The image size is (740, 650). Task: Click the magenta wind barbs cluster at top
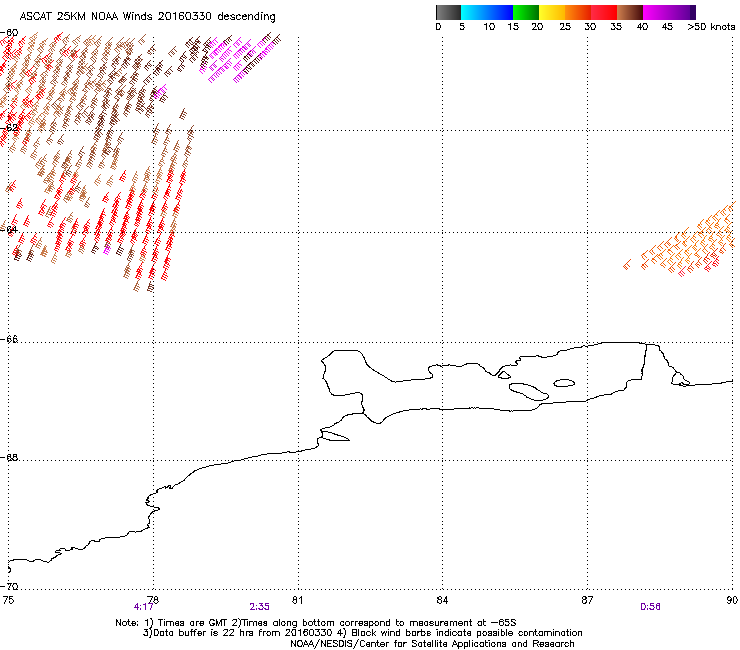coord(238,59)
